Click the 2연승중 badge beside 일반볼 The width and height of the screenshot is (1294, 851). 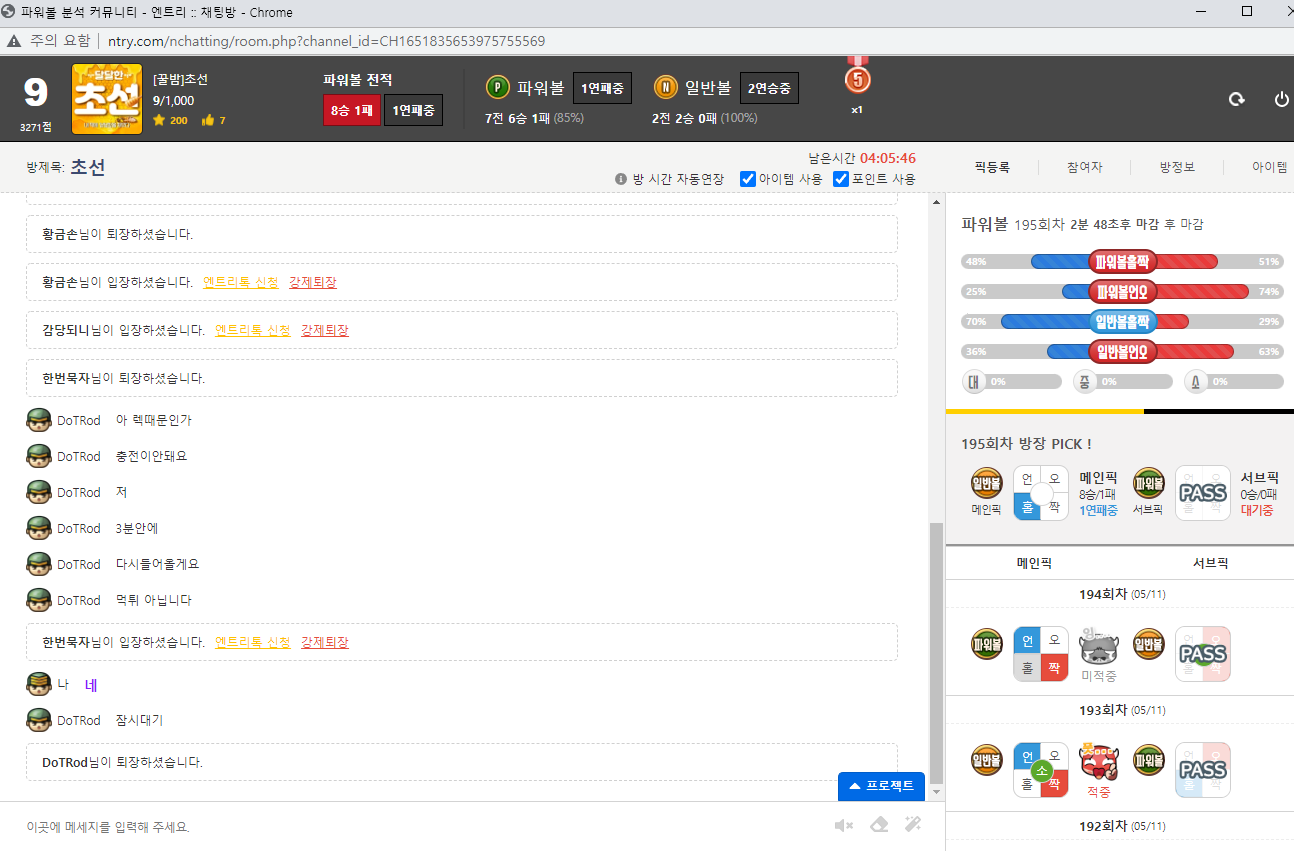769,88
